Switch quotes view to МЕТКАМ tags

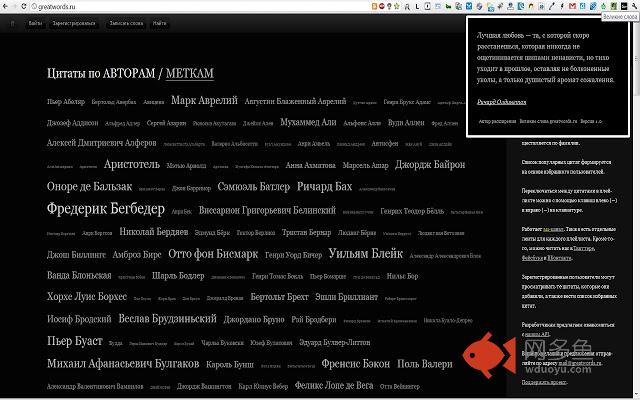point(190,73)
